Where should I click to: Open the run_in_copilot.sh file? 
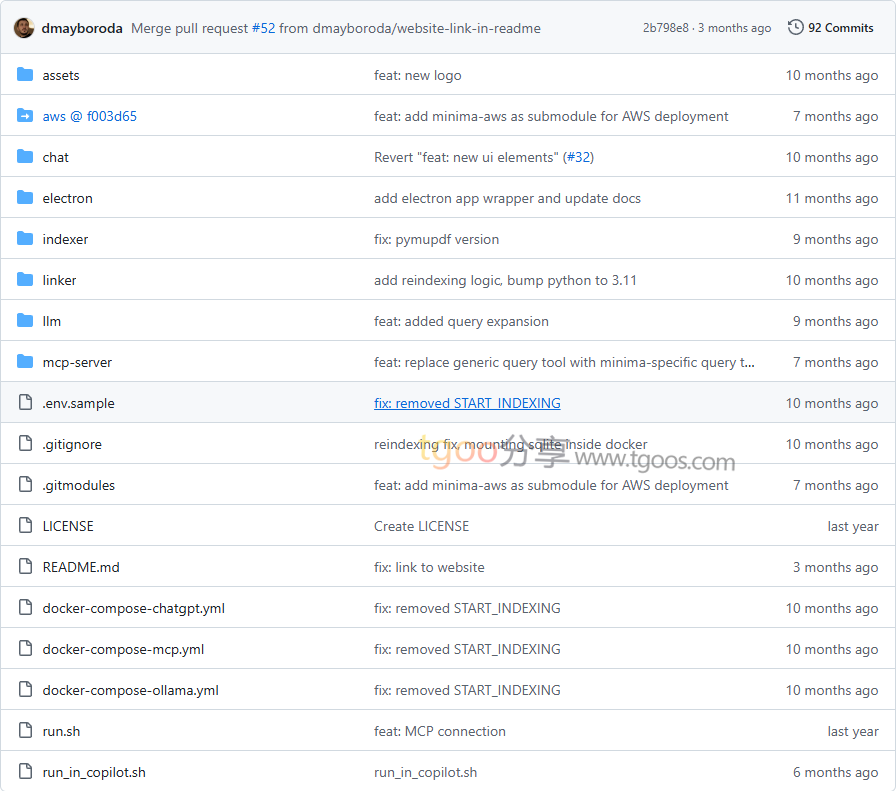click(x=94, y=772)
